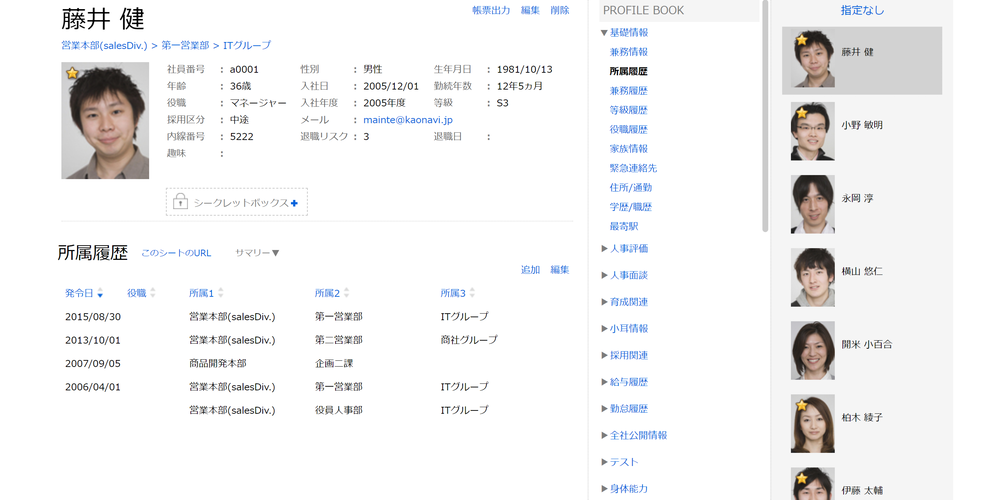The image size is (1000, 500).
Task: Open the 役職履歴 sheet
Action: (x=629, y=129)
